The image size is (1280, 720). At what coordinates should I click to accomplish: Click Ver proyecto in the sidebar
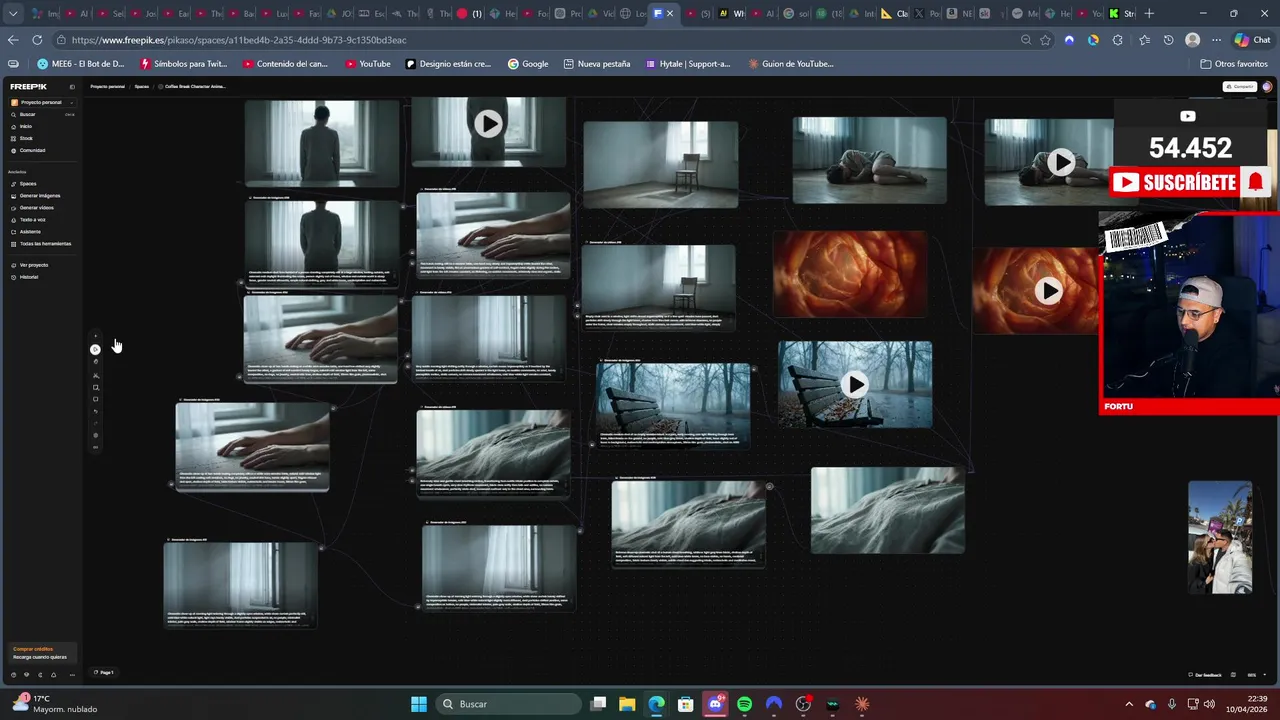34,265
